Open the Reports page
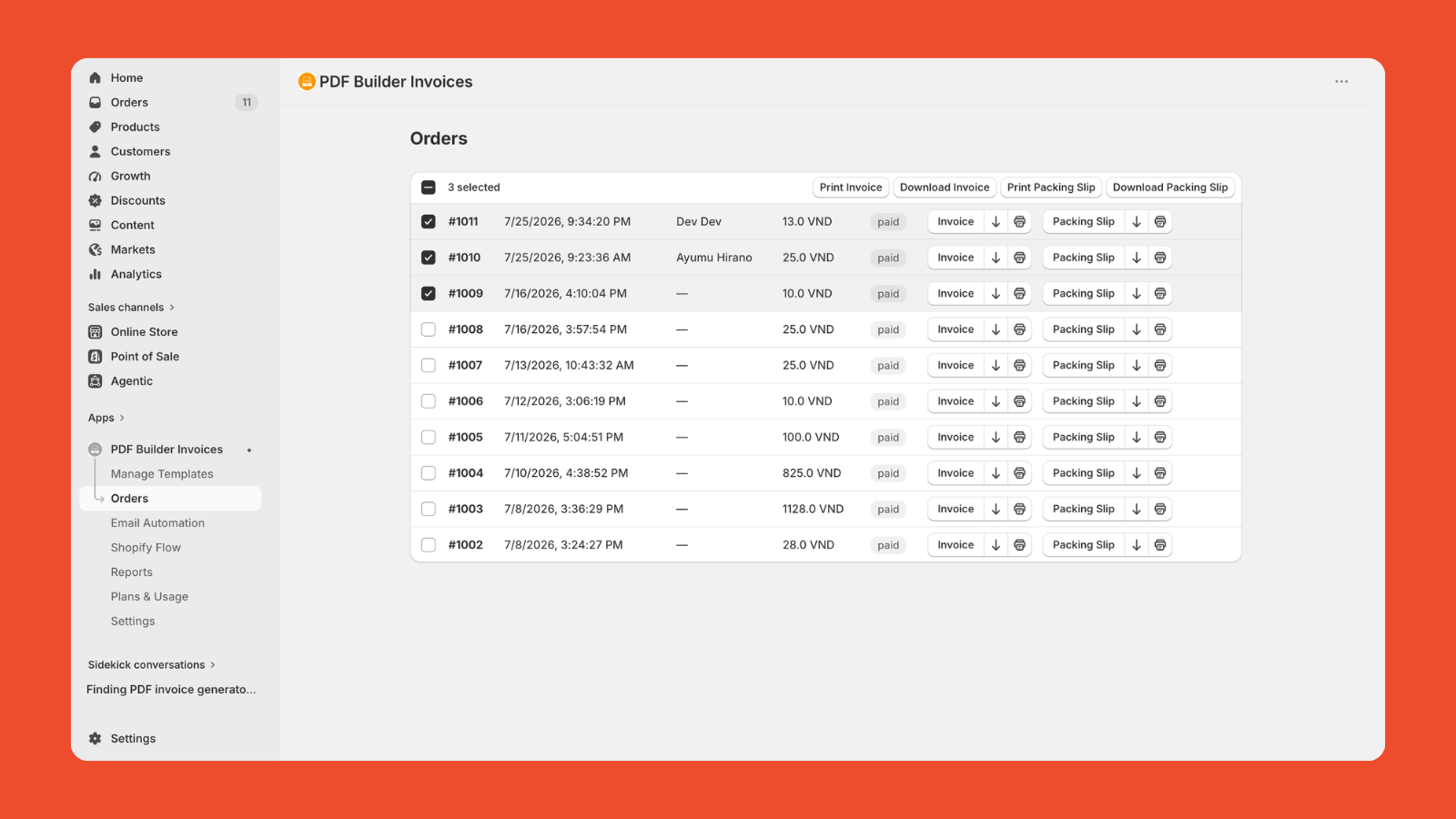 click(132, 572)
